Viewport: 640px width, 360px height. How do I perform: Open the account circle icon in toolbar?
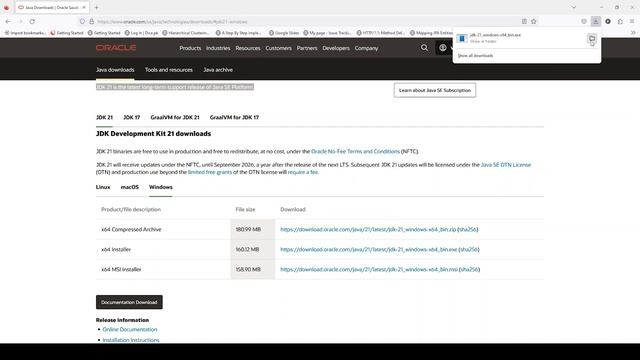[608, 22]
